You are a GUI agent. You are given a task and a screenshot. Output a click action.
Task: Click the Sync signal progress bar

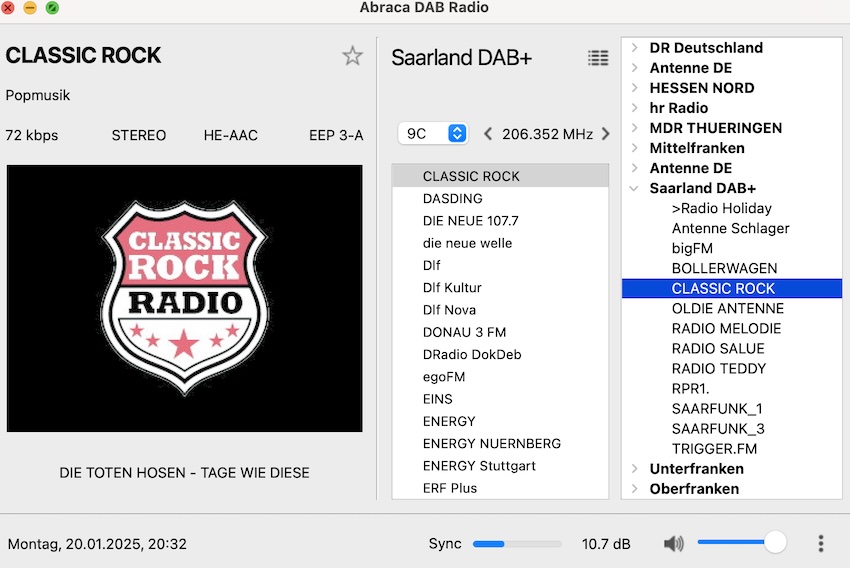point(517,544)
